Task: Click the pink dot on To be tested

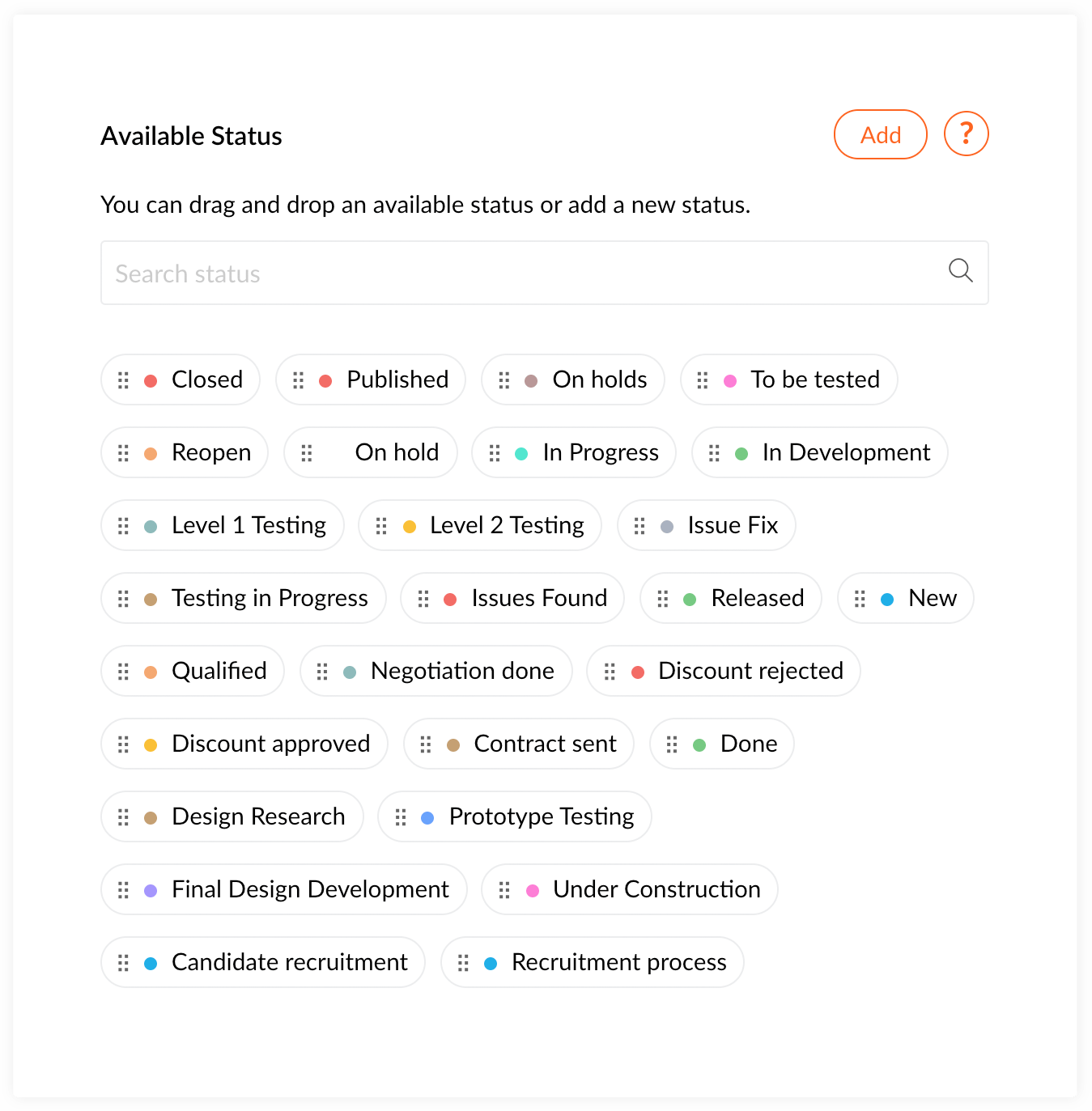Action: pos(730,381)
